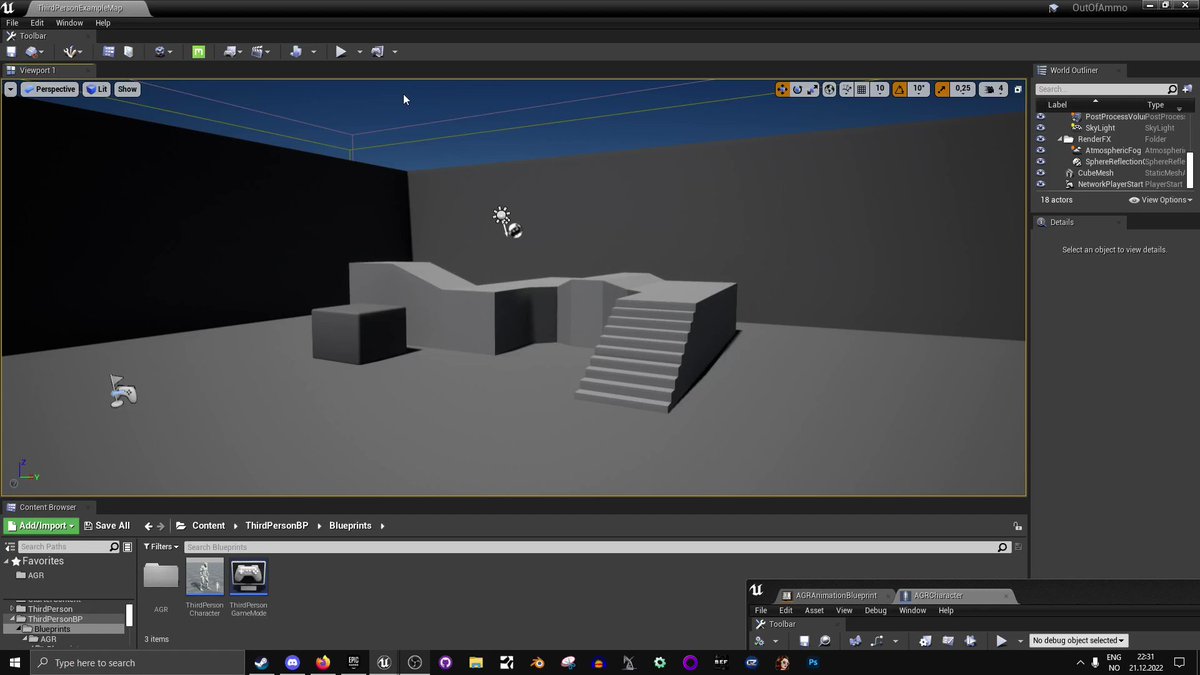
Task: Toggle world versus local transform coordinates
Action: tap(828, 89)
